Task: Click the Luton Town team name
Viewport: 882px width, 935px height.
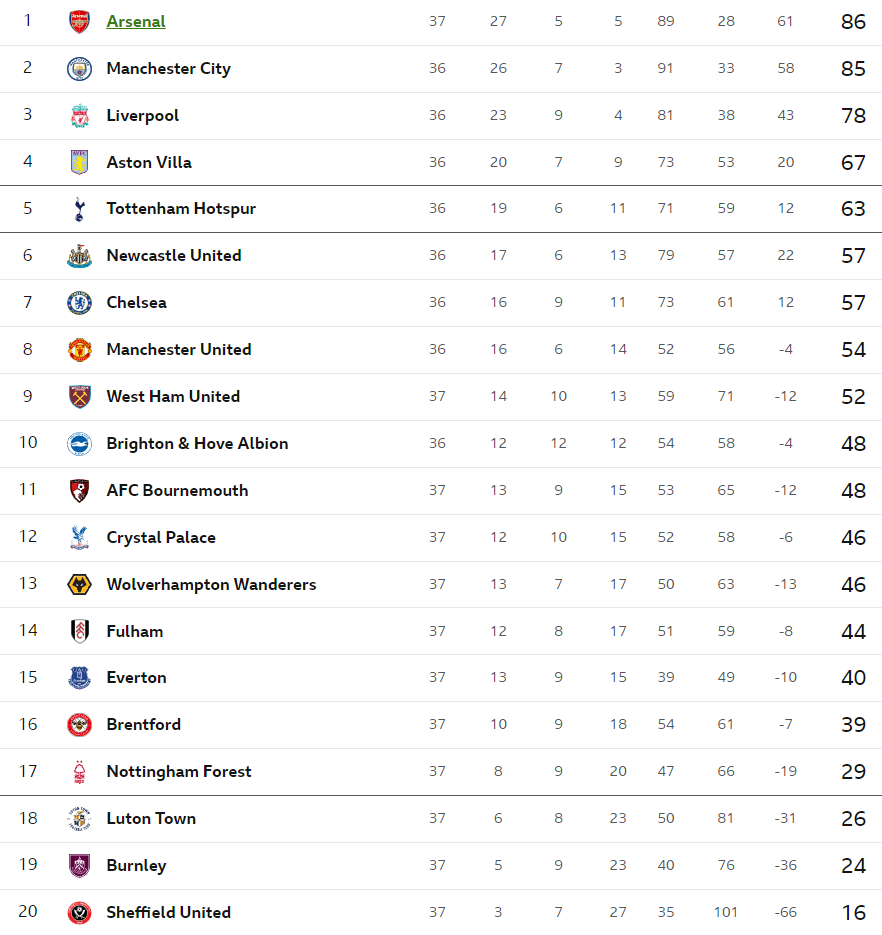Action: click(x=151, y=819)
